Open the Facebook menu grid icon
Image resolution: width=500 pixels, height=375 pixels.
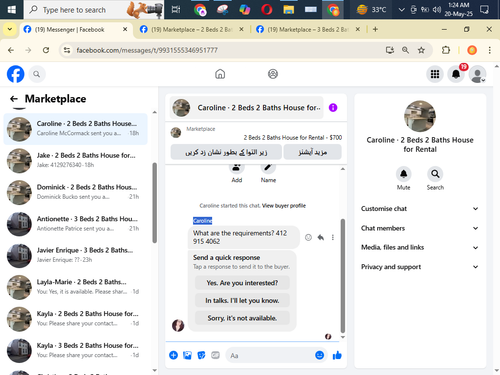pos(435,74)
